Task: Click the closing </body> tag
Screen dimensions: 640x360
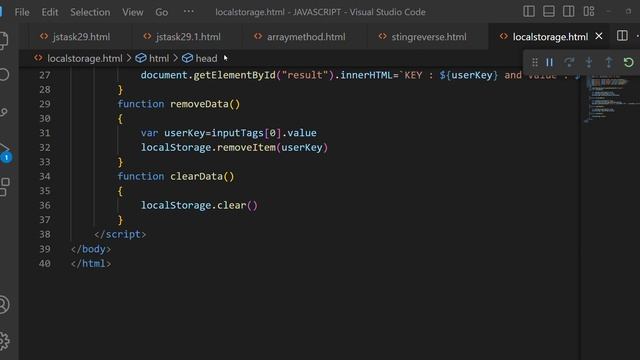Action: click(x=91, y=249)
